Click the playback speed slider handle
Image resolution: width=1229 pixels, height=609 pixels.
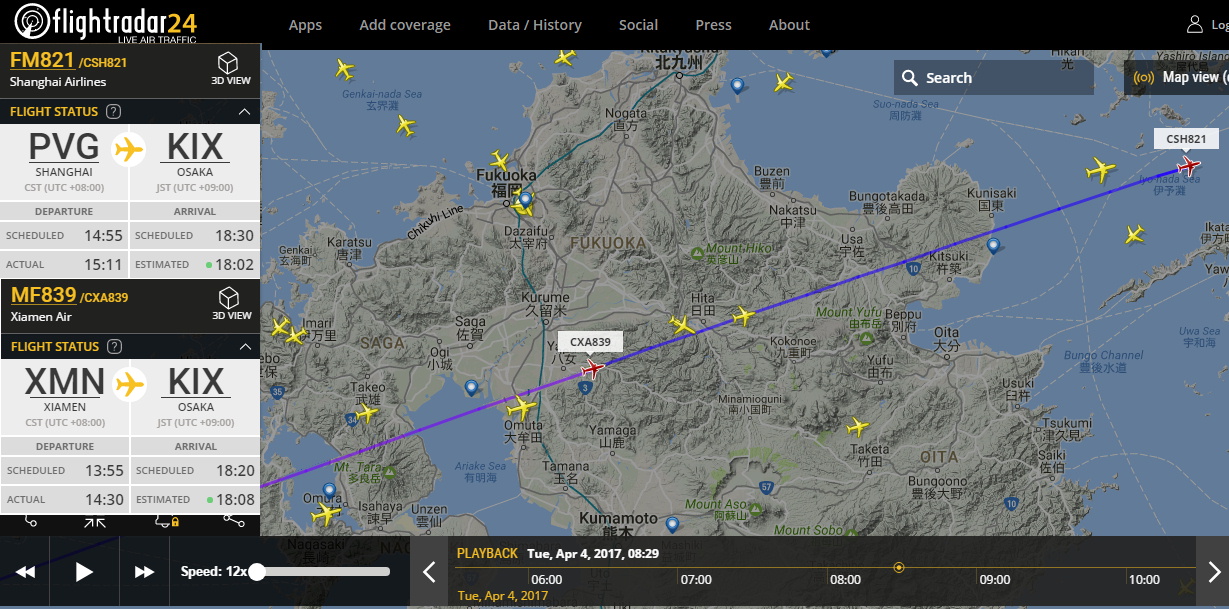[257, 572]
